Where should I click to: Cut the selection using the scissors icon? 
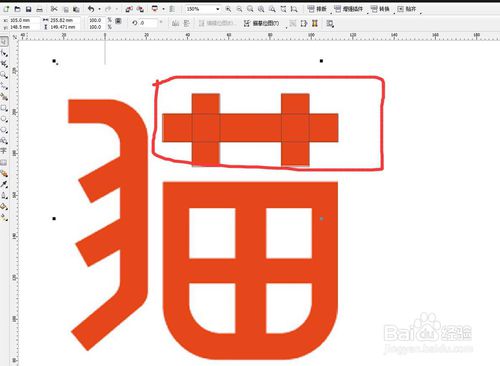click(x=54, y=9)
